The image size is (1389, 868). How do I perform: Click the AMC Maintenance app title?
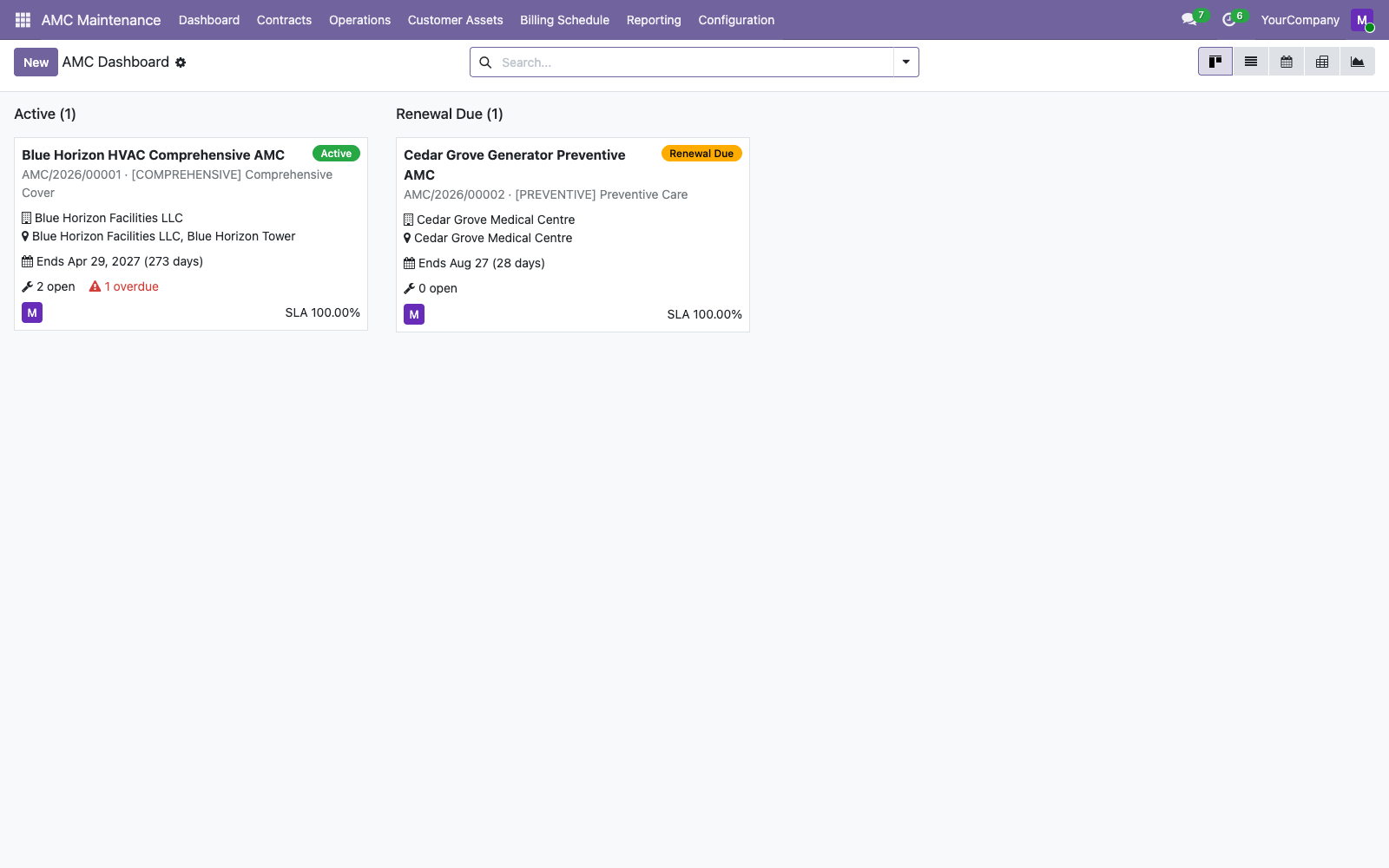coord(101,20)
